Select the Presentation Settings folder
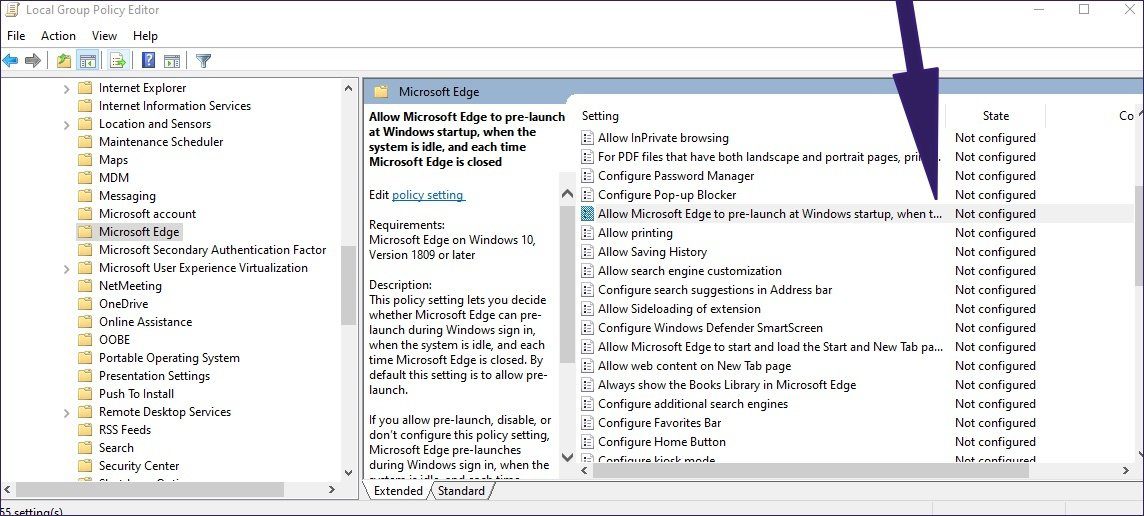This screenshot has width=1144, height=516. (x=154, y=376)
